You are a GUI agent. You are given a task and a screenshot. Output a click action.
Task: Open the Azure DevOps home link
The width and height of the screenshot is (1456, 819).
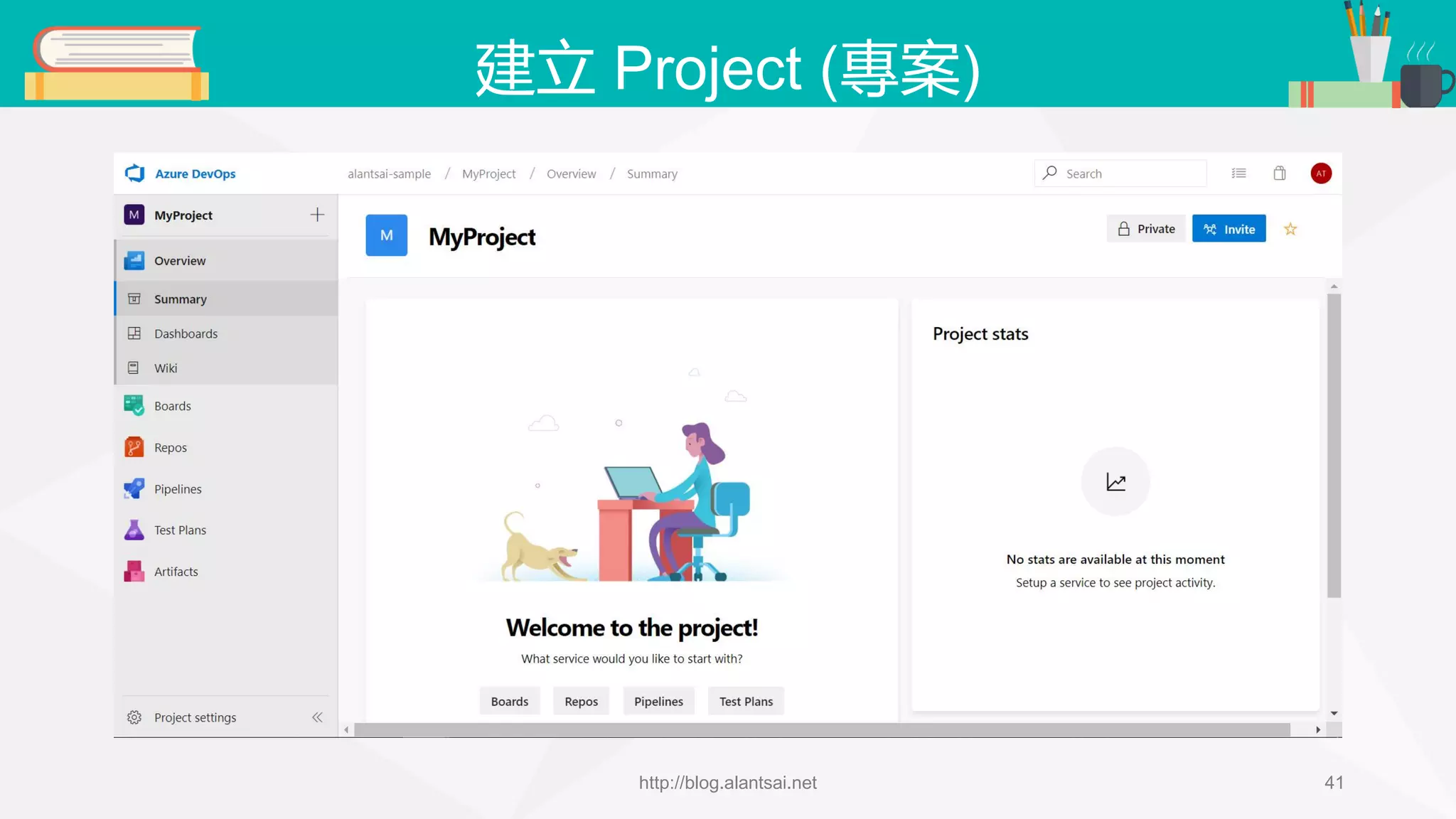(x=196, y=173)
